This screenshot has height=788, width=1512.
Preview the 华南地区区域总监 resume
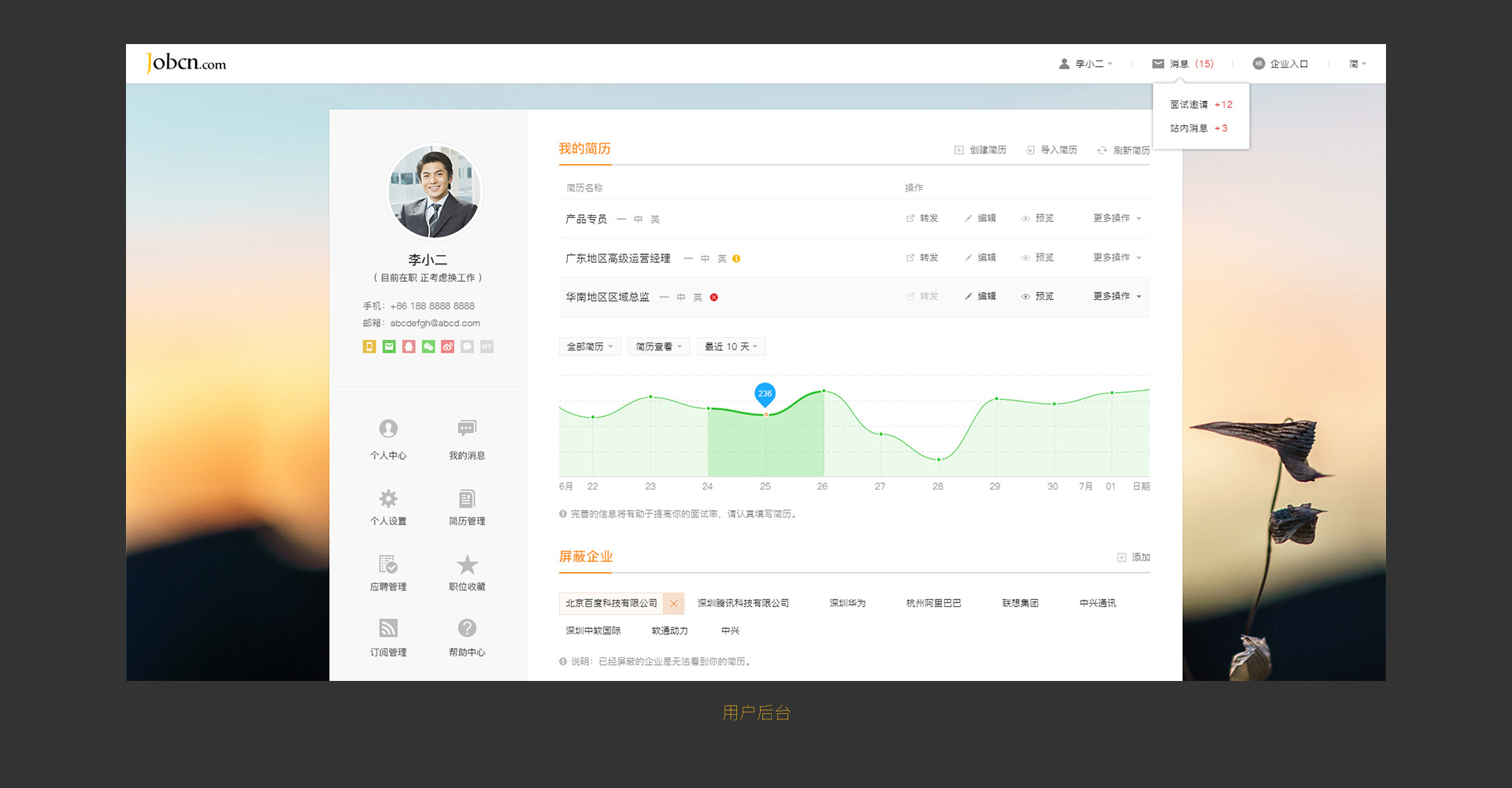(x=1038, y=297)
